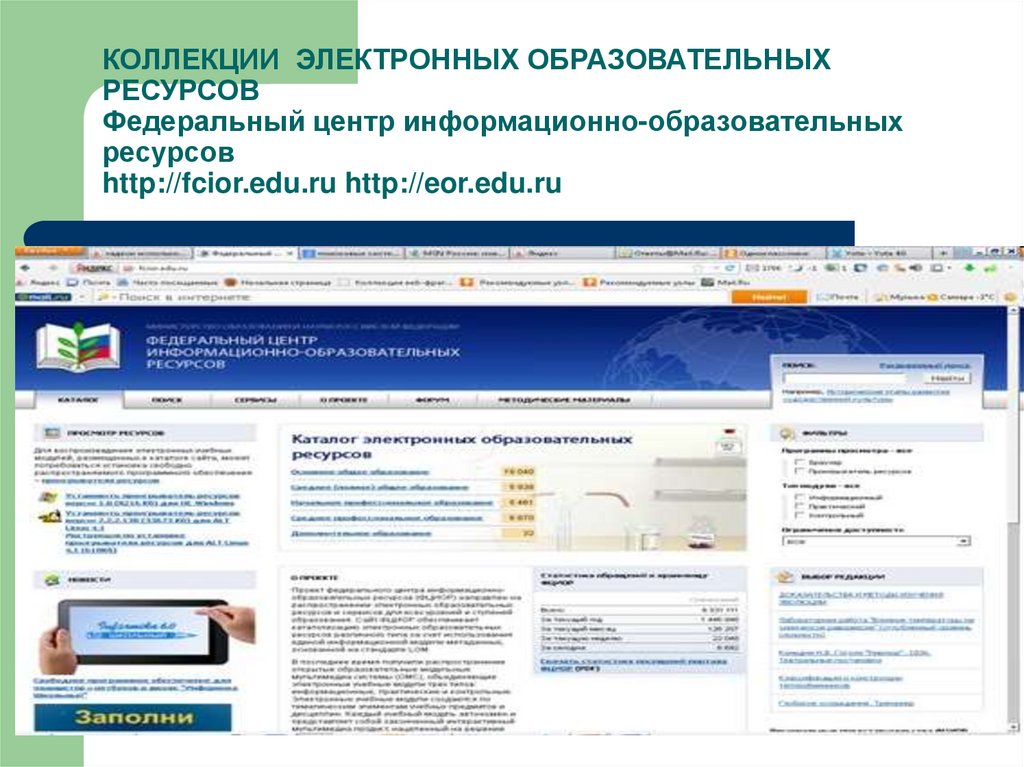Click the Просмотр ресурсов monitor icon
Screen dimensions: 1024x767
click(50, 430)
